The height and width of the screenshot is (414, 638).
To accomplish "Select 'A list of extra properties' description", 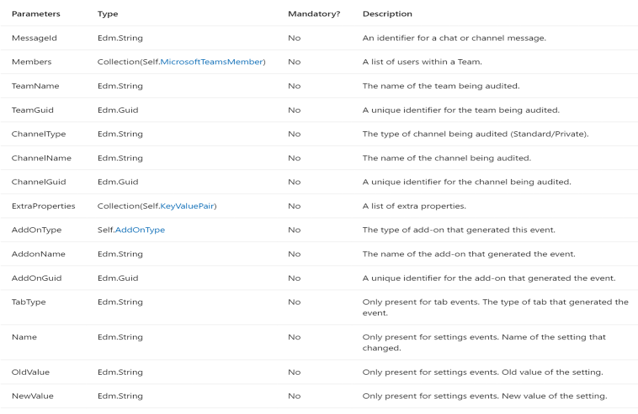I will [414, 206].
